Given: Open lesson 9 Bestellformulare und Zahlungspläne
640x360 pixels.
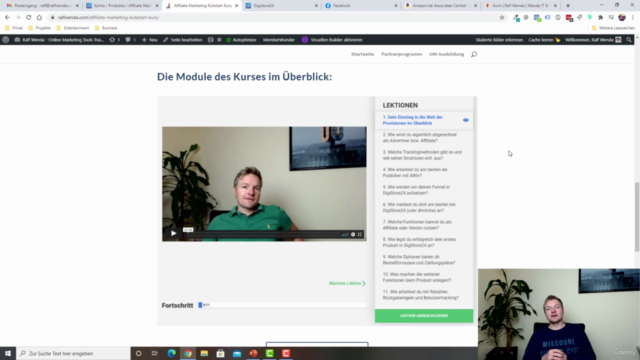Looking at the screenshot, I should tap(419, 260).
